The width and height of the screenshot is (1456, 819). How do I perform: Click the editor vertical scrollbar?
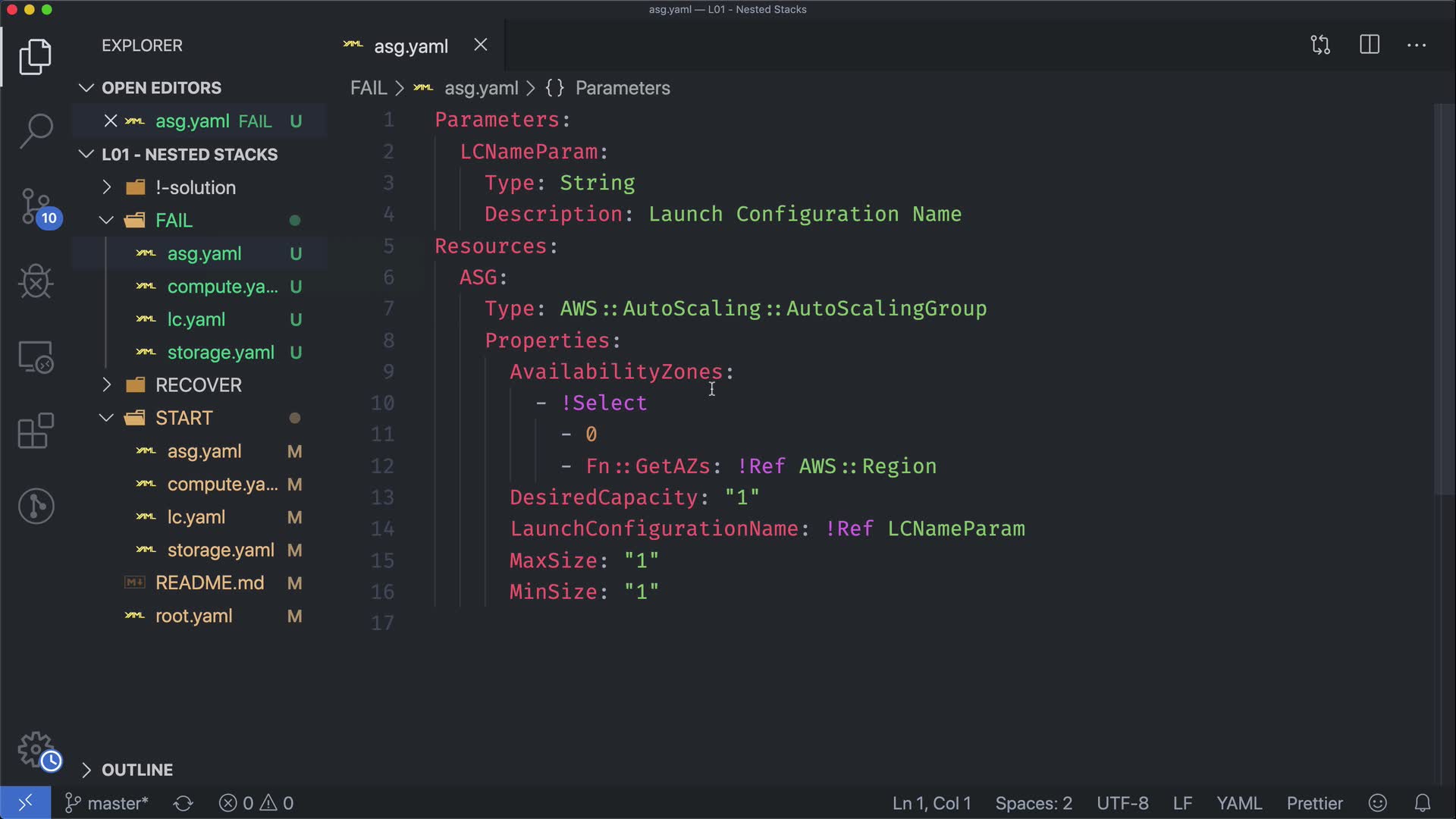pos(1444,303)
